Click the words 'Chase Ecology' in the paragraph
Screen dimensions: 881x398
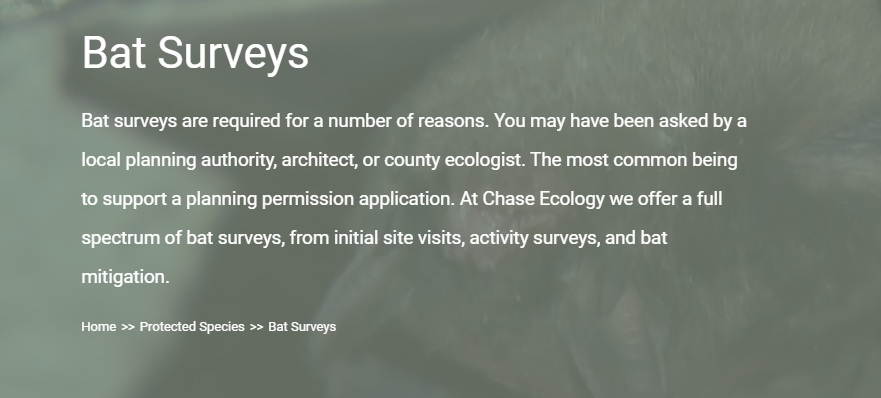pyautogui.click(x=543, y=199)
